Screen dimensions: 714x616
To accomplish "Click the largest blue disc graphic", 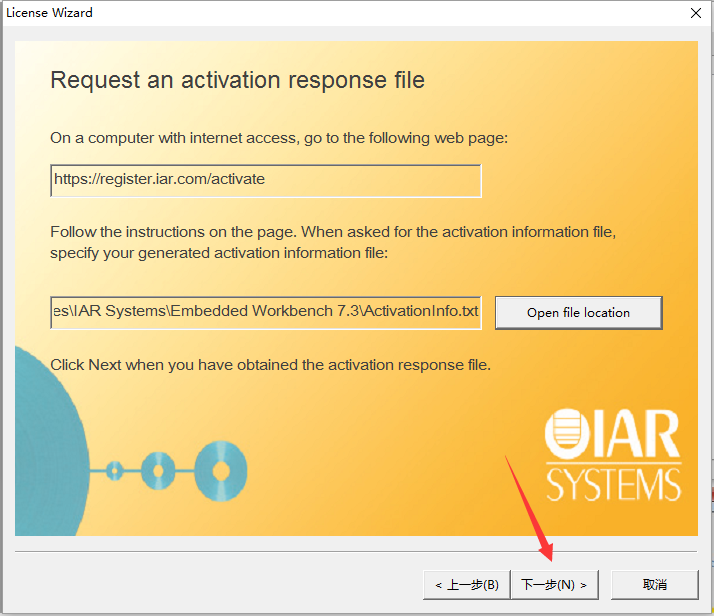I will [x=220, y=467].
